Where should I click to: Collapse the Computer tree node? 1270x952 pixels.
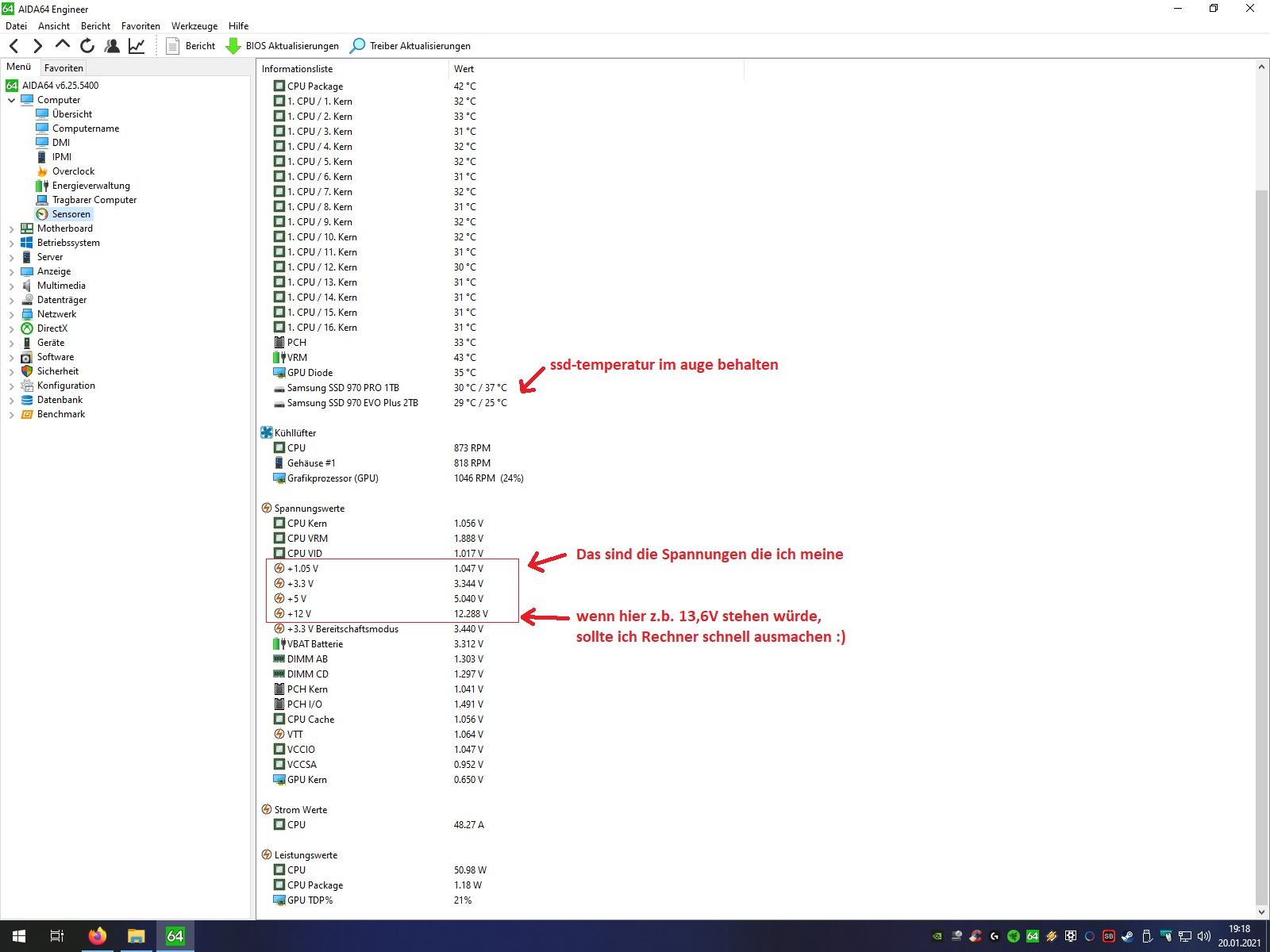[x=11, y=100]
